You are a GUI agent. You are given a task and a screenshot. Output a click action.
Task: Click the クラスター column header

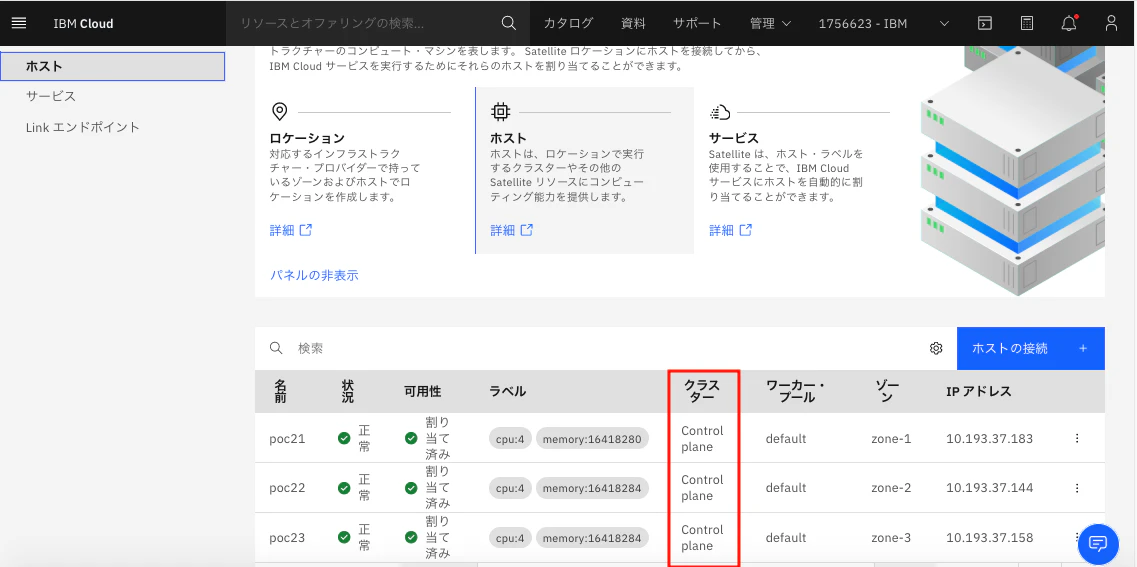click(703, 392)
